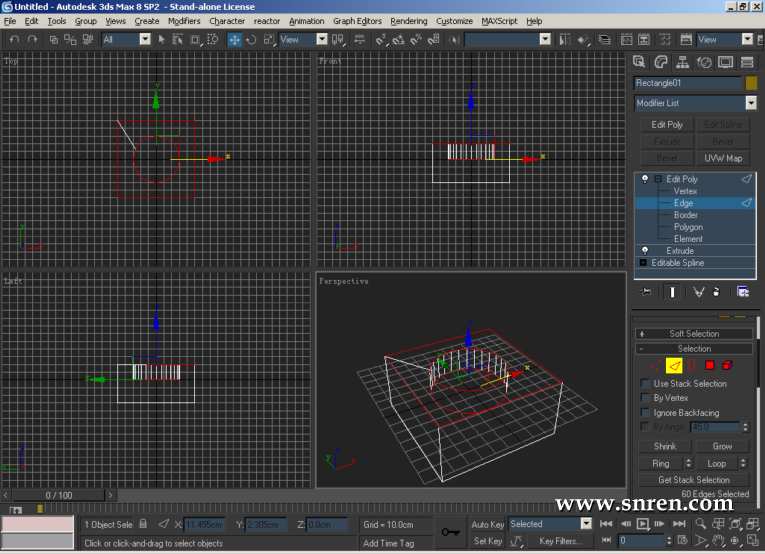Toggle the 3D Snaps tool
Image resolution: width=765 pixels, height=554 pixels.
(x=381, y=40)
